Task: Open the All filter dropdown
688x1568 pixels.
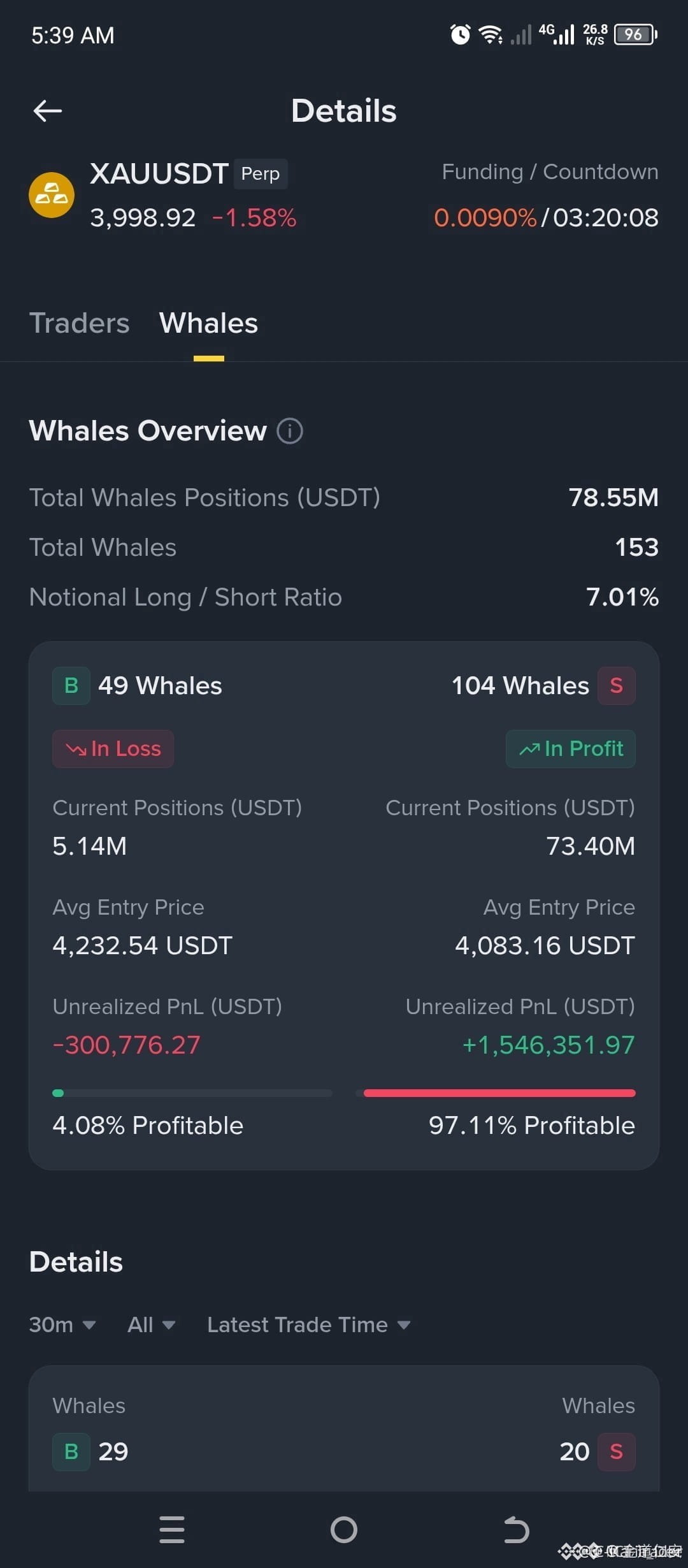Action: click(152, 1325)
